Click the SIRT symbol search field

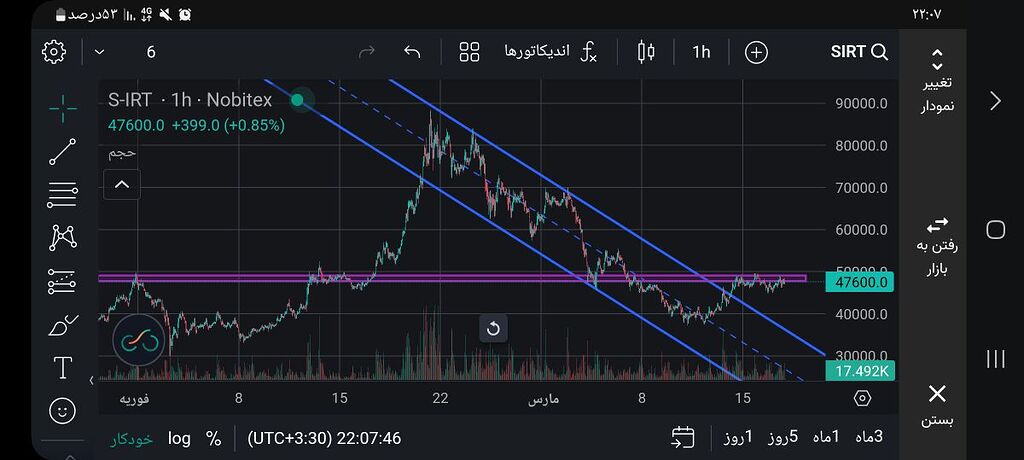click(859, 52)
